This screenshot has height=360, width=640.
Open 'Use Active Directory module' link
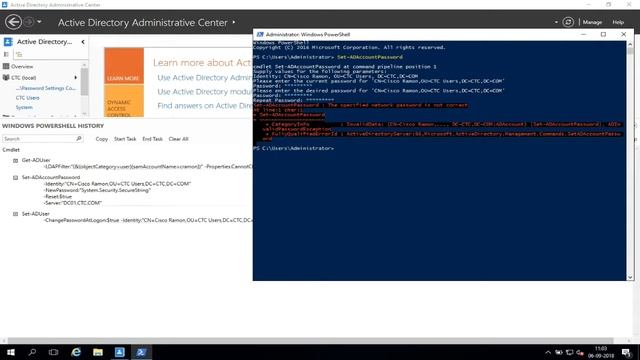coord(204,92)
